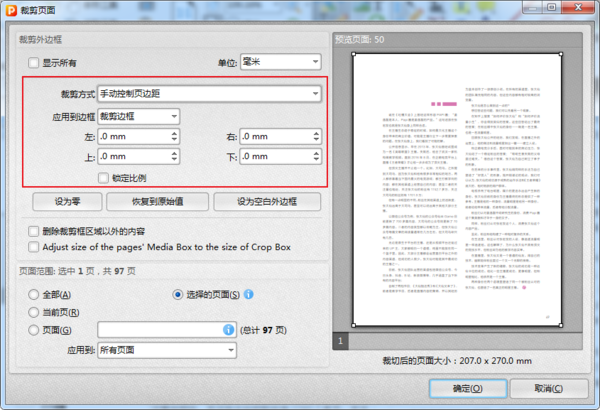Increase the 左 margin with up arrow
The width and height of the screenshot is (600, 410).
coord(174,133)
